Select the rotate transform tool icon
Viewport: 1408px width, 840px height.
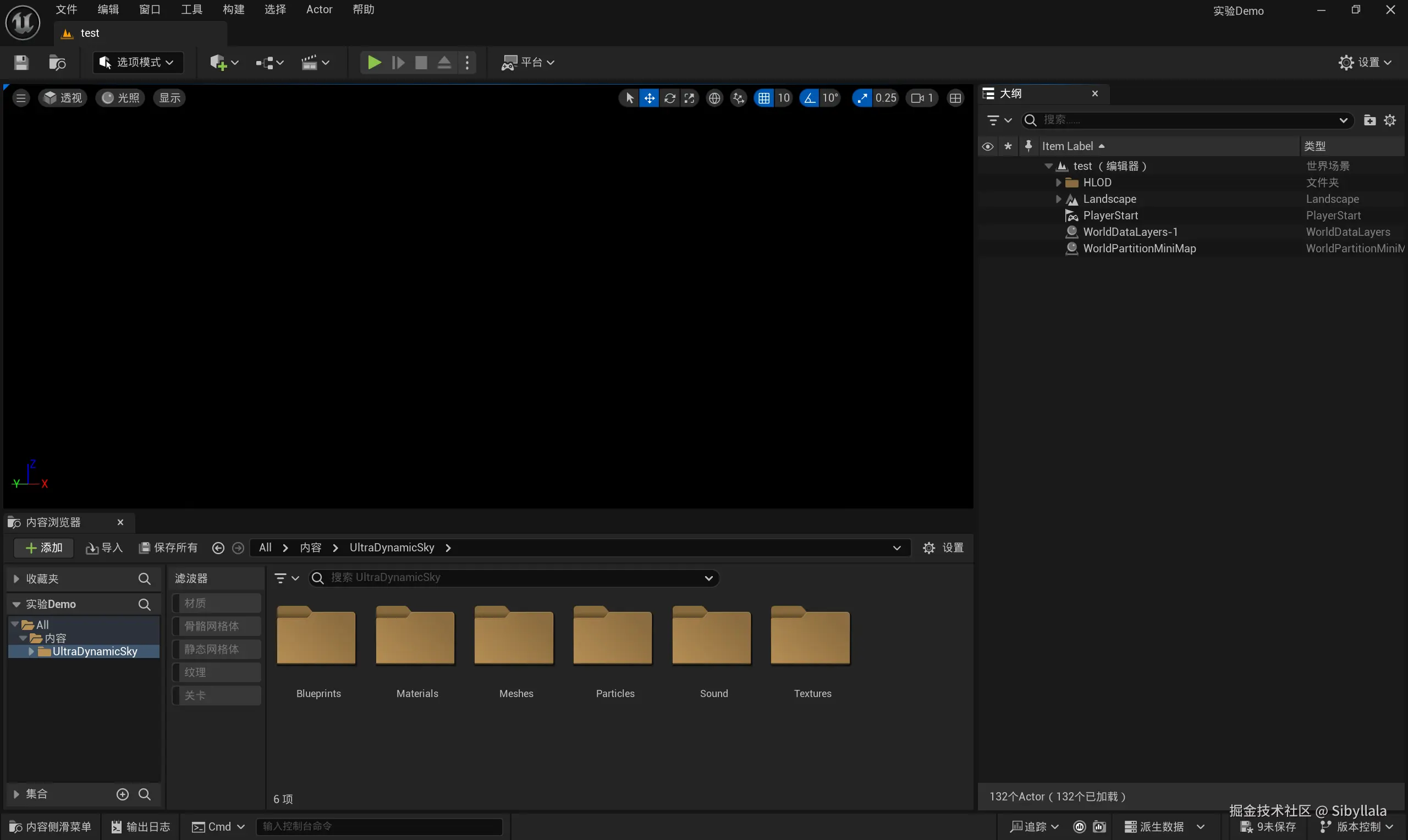tap(670, 98)
